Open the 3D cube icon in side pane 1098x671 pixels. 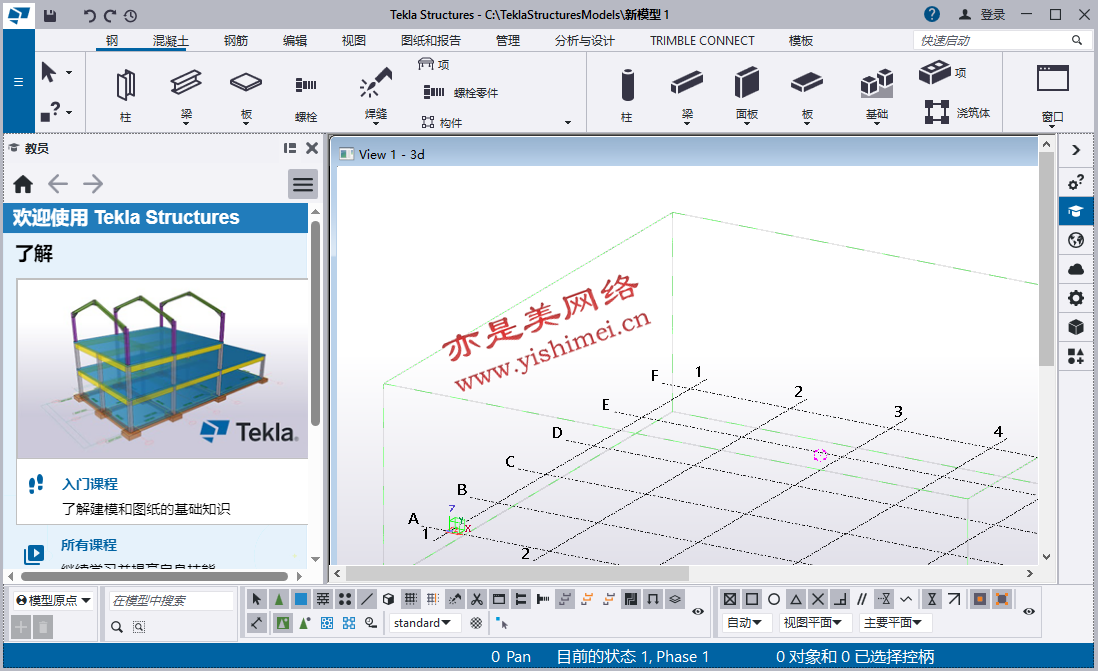tap(1076, 327)
